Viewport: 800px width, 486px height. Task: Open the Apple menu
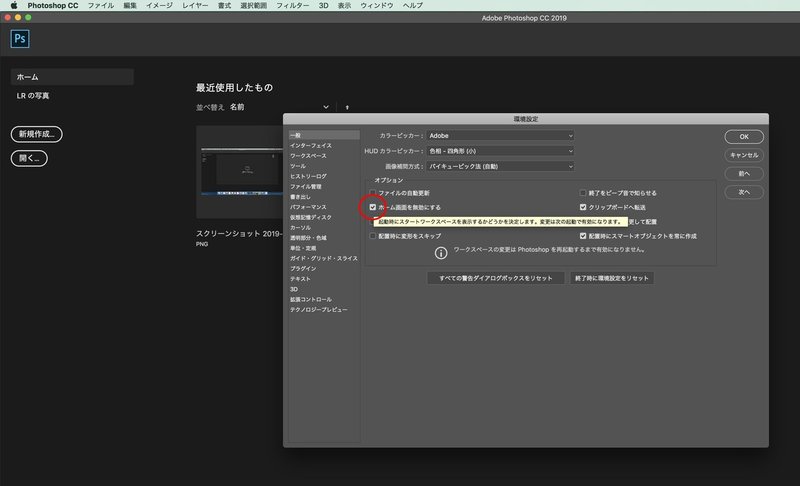pos(14,5)
